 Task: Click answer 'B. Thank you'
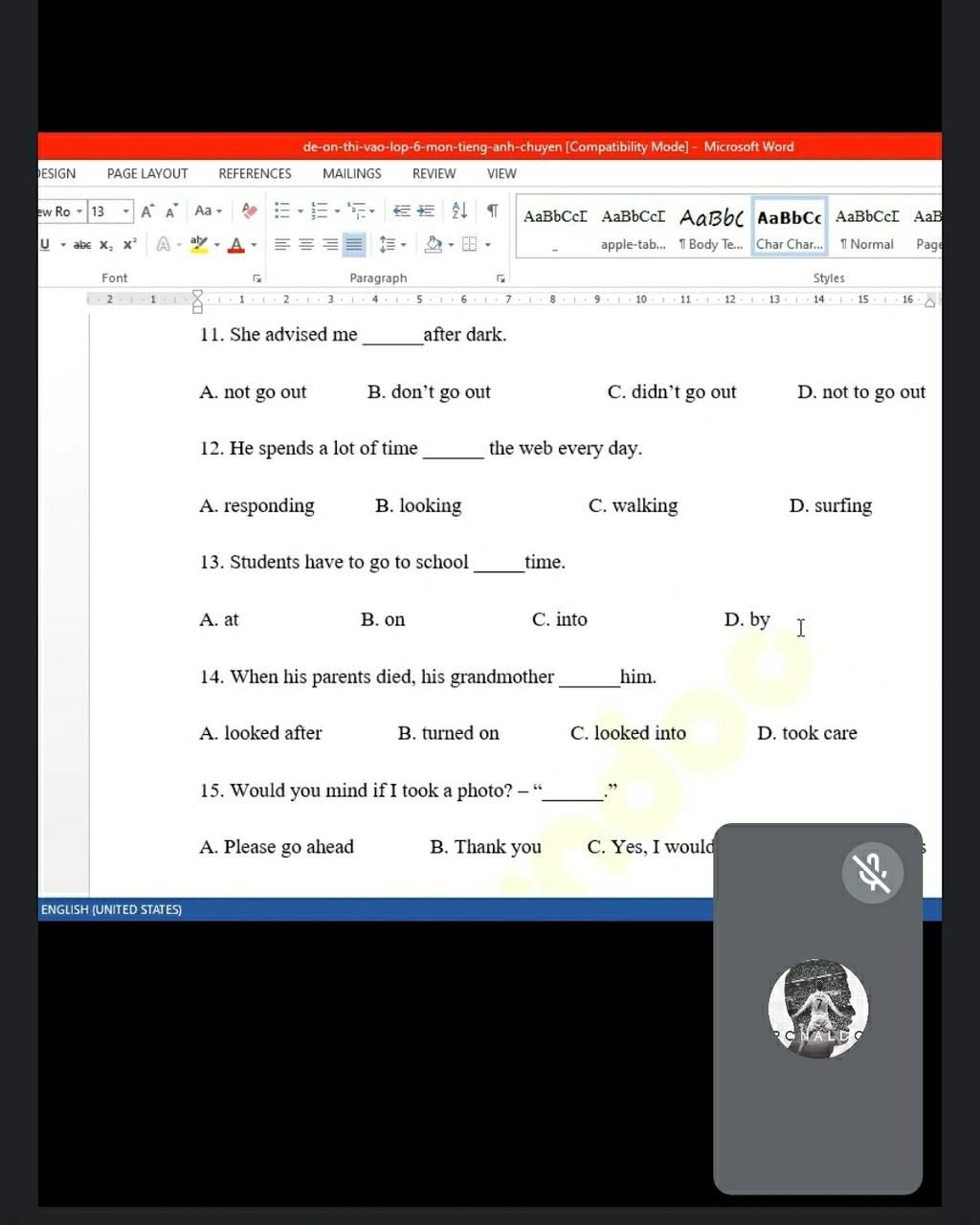pos(485,847)
